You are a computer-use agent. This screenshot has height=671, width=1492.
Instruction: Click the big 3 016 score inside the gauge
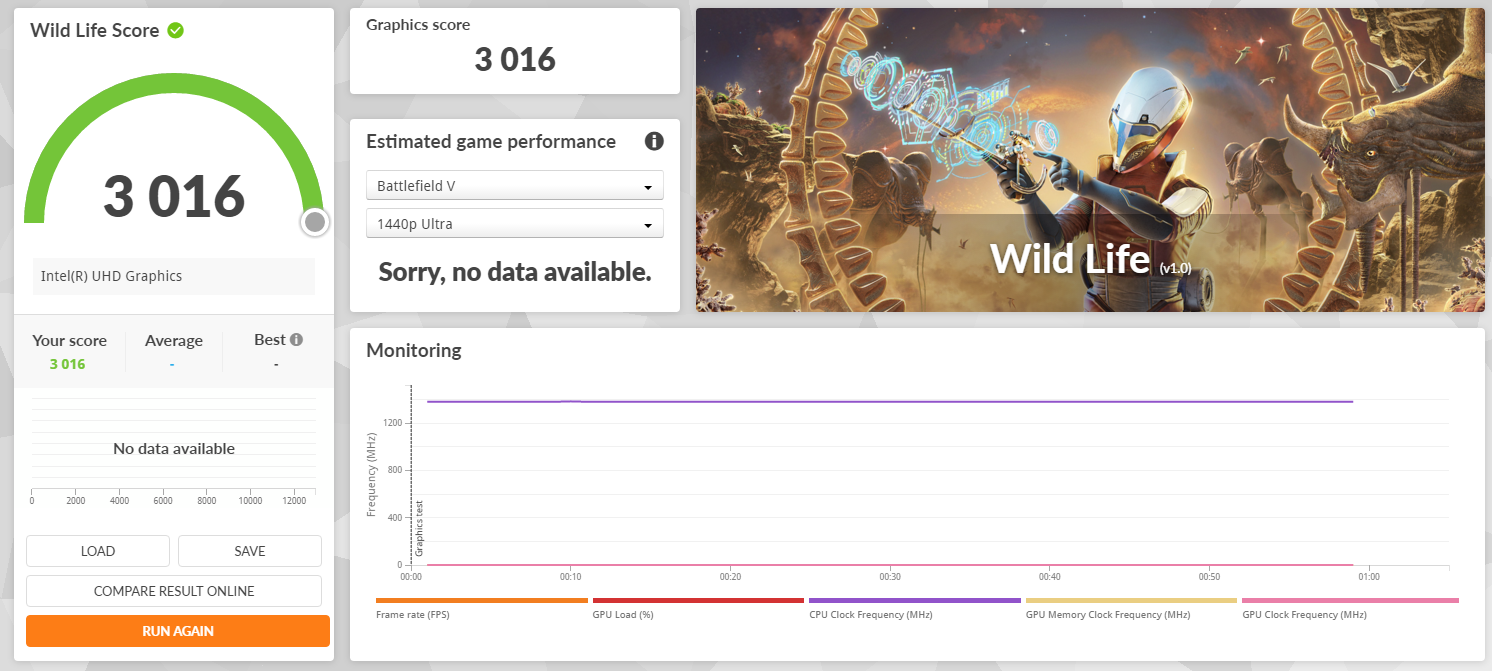pos(174,196)
